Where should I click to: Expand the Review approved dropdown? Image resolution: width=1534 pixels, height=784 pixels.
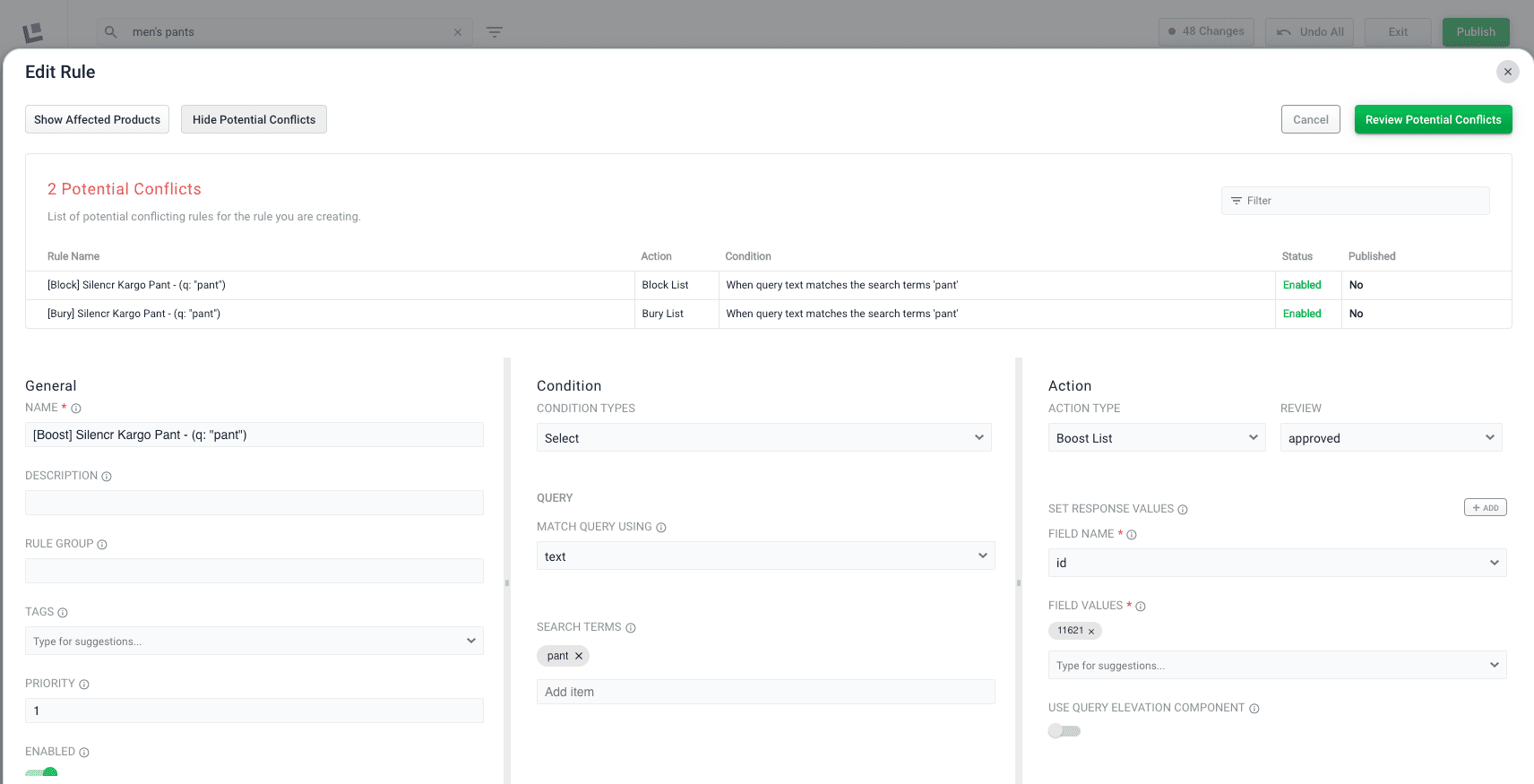tap(1392, 437)
